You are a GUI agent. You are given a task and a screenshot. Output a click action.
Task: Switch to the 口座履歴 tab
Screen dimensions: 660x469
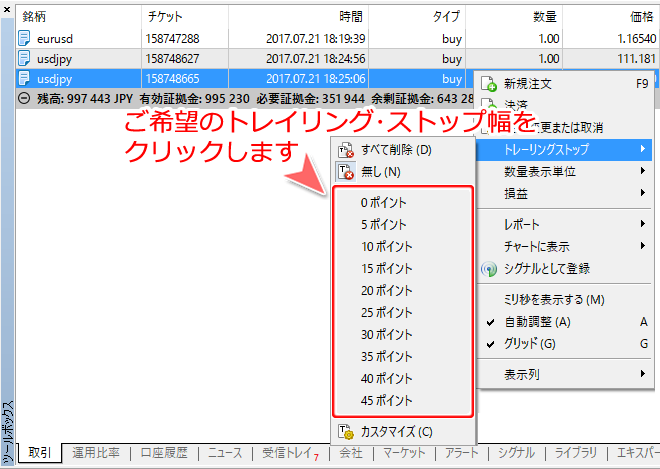click(164, 453)
